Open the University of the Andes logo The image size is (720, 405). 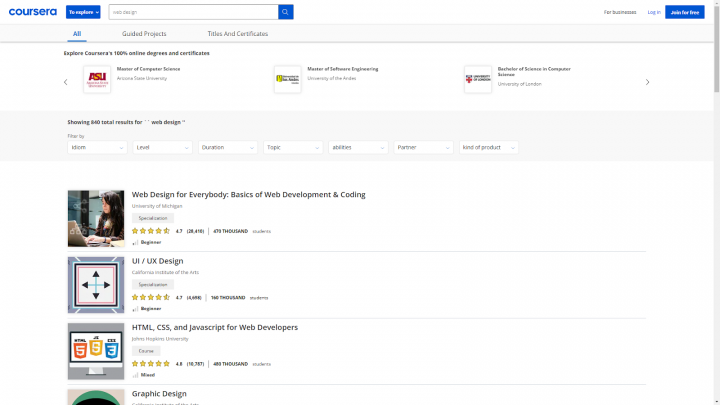coord(288,79)
